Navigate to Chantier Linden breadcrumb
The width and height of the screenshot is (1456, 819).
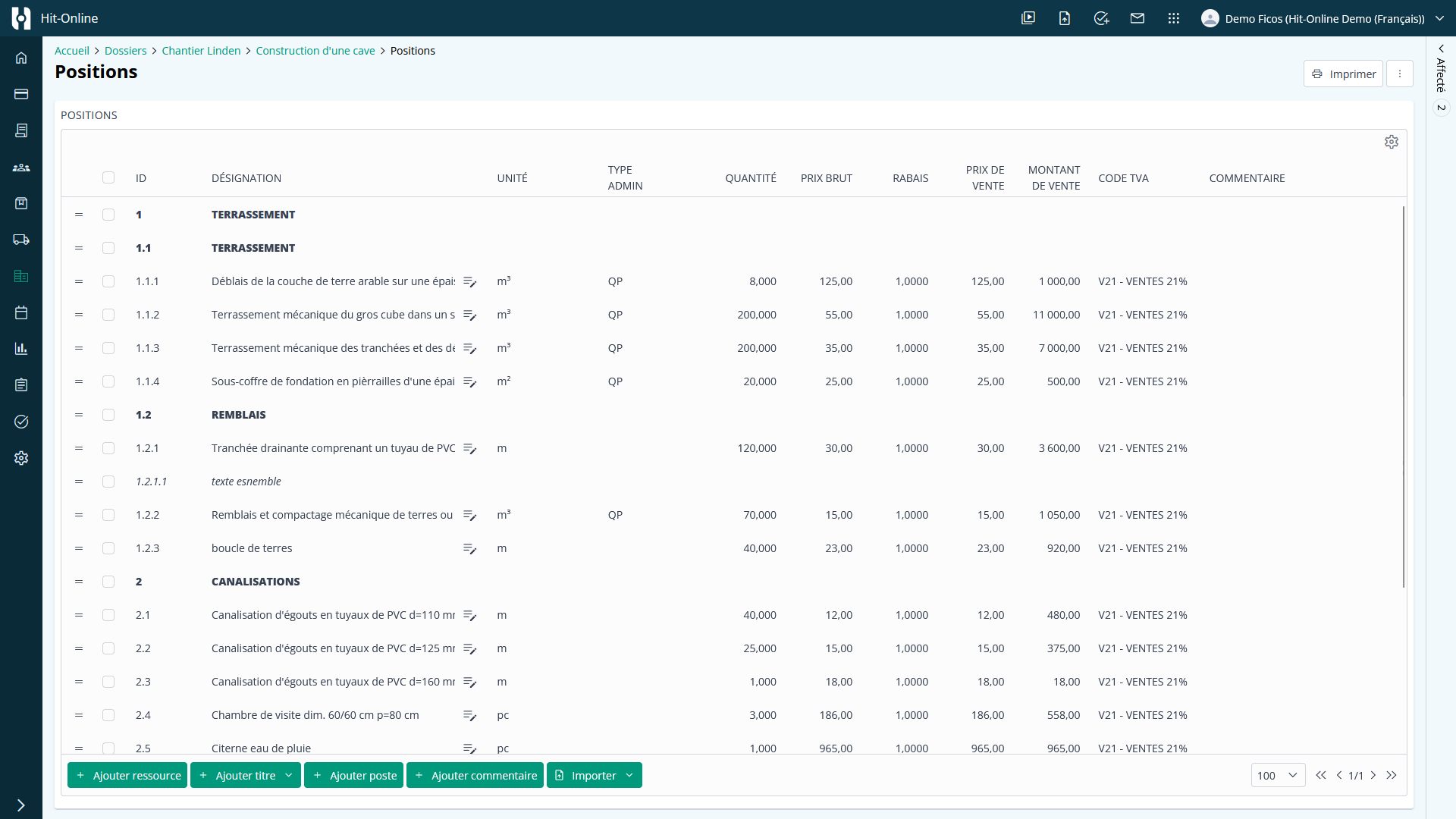coord(201,51)
